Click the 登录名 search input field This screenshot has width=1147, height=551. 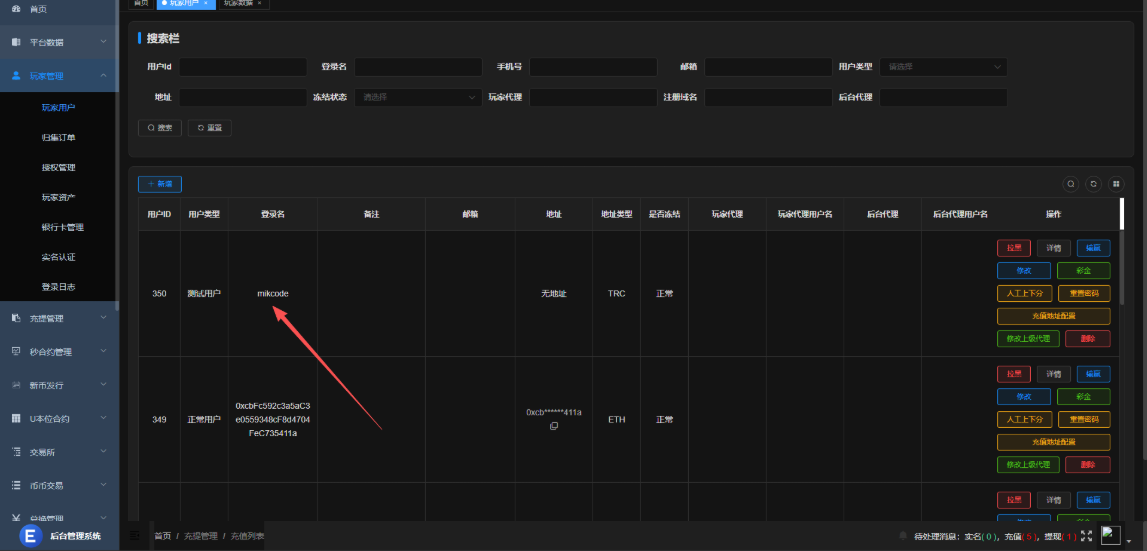(x=418, y=67)
